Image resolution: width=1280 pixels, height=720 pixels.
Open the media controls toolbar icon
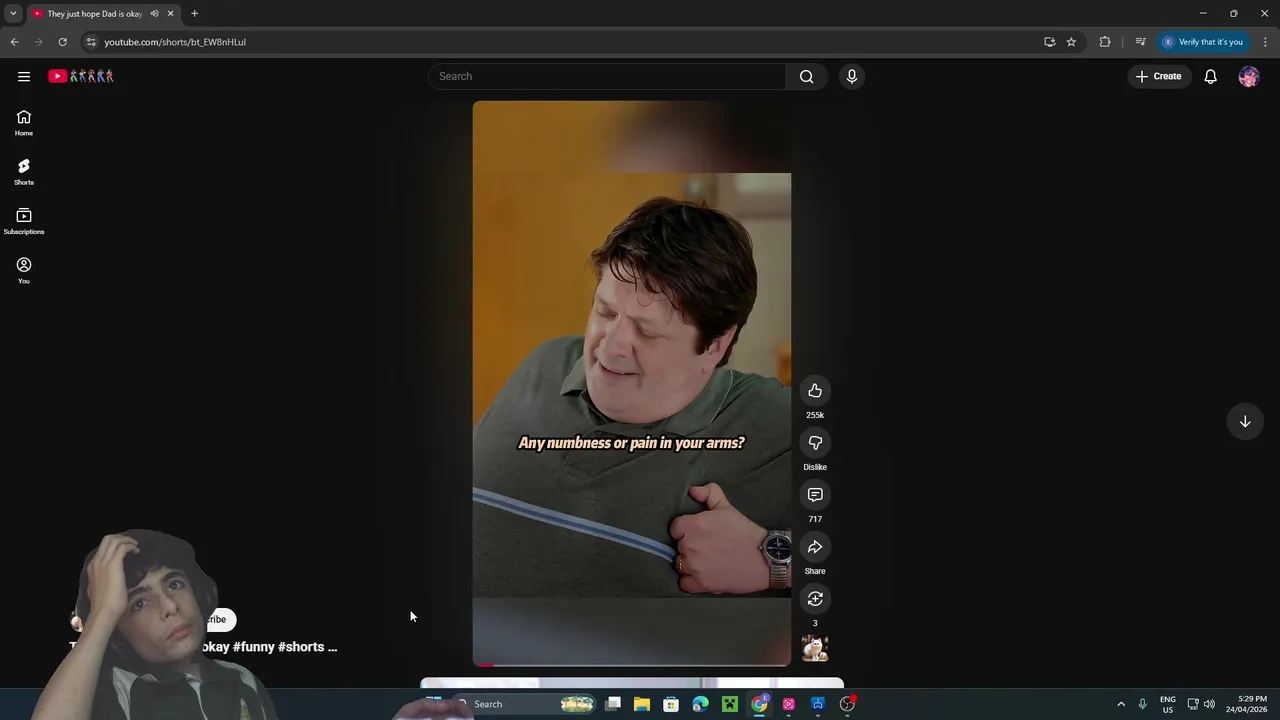[x=1140, y=42]
